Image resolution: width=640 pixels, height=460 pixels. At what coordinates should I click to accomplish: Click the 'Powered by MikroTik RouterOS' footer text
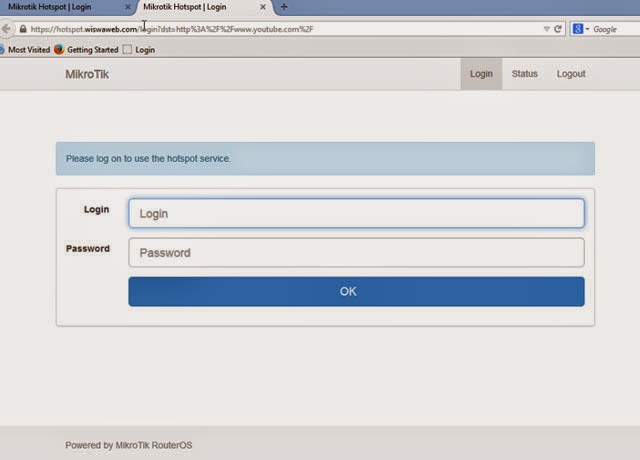pyautogui.click(x=129, y=445)
